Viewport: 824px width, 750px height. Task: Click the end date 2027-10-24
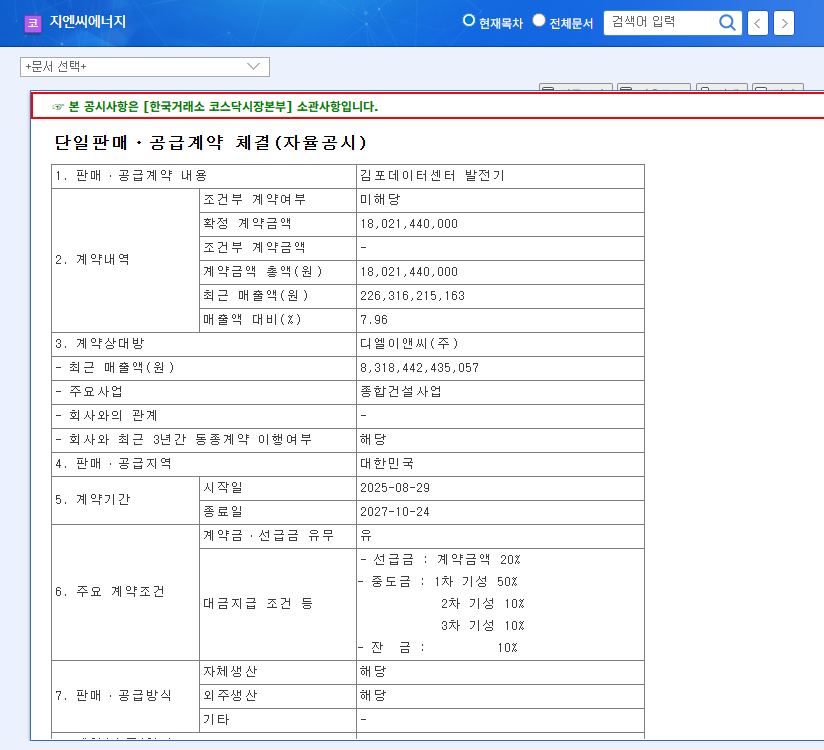click(x=395, y=511)
